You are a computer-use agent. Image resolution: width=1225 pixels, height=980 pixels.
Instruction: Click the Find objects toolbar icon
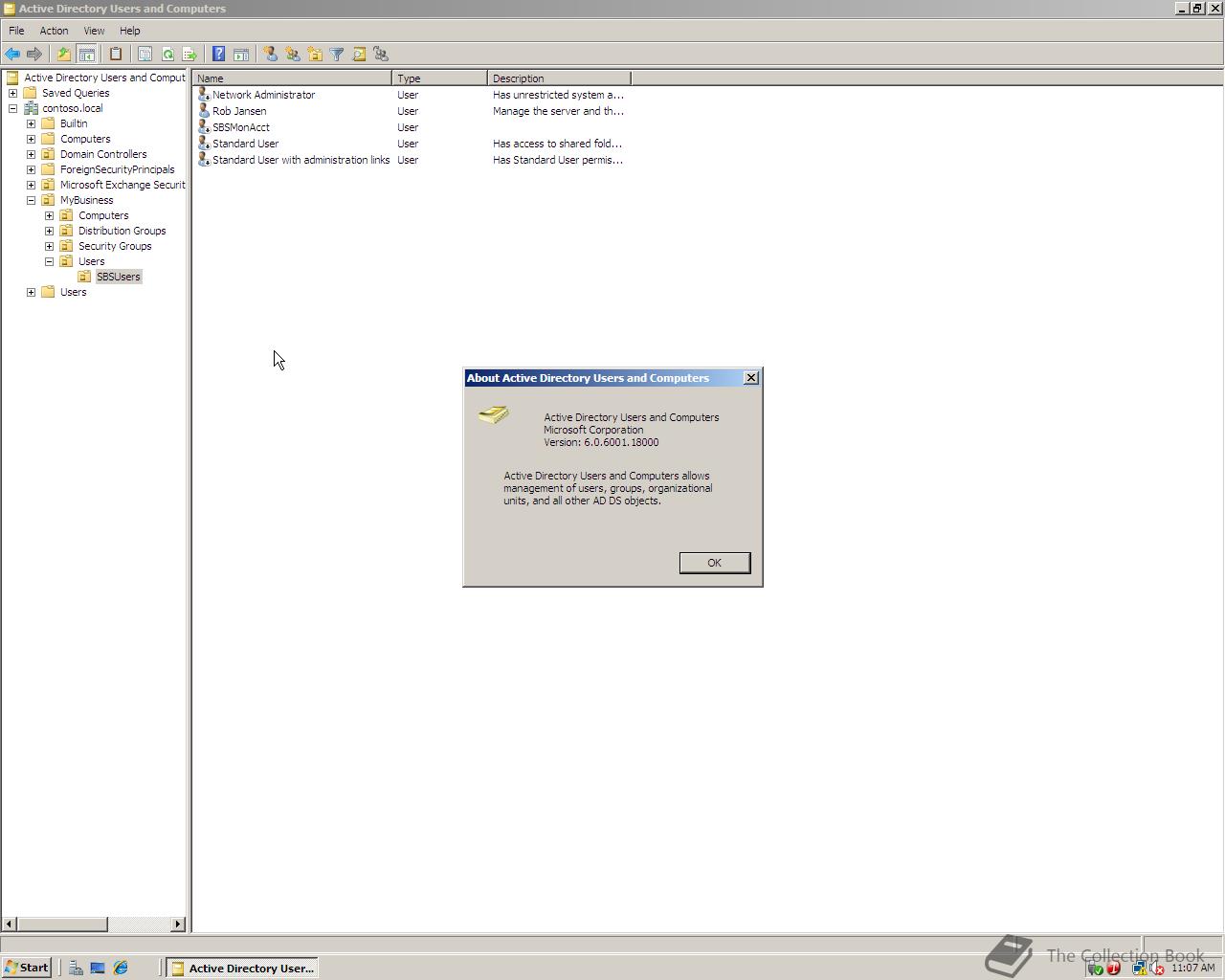[359, 55]
